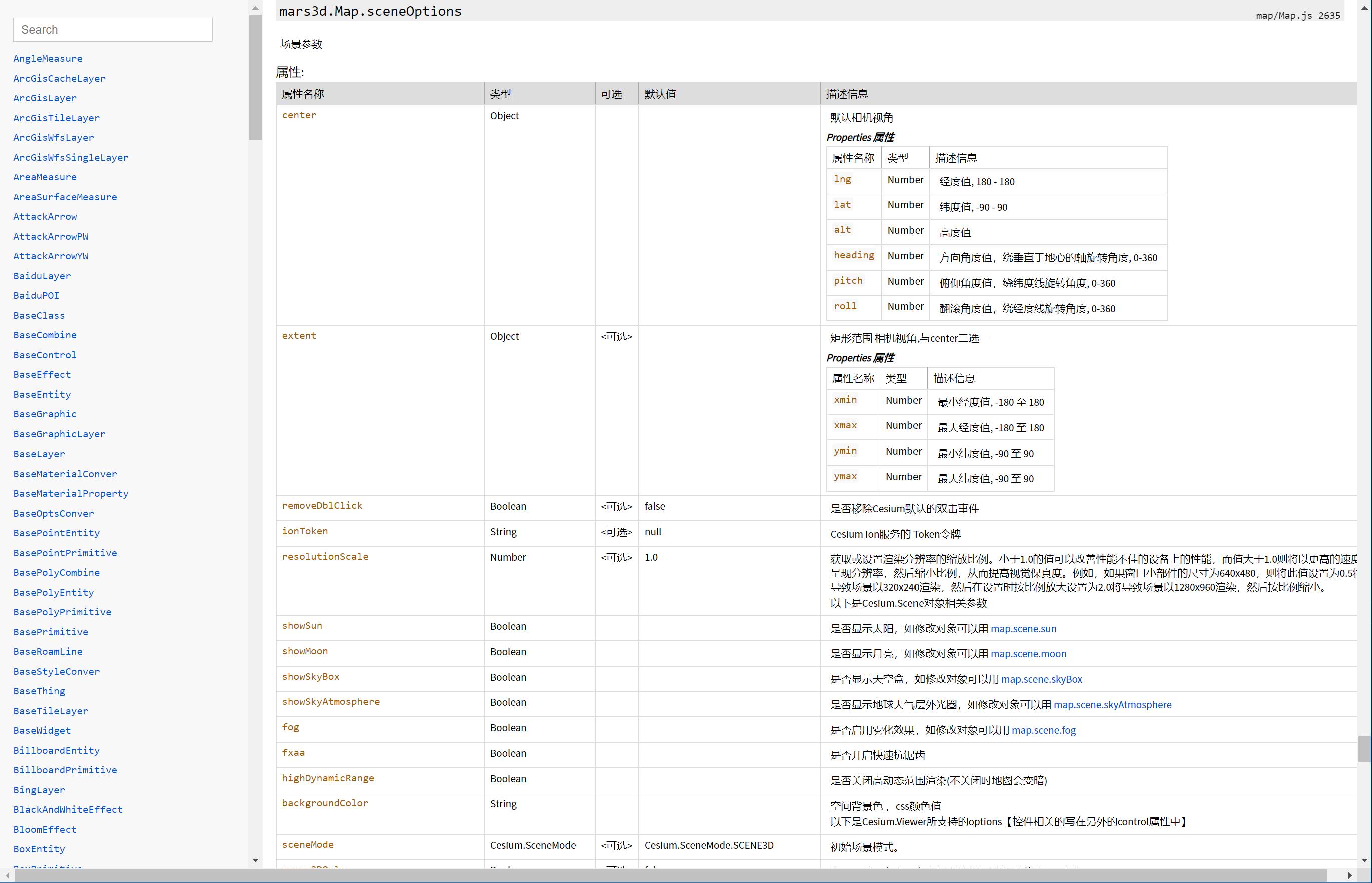This screenshot has height=883, width=1372.
Task: Open BloomEffect link
Action: click(45, 829)
